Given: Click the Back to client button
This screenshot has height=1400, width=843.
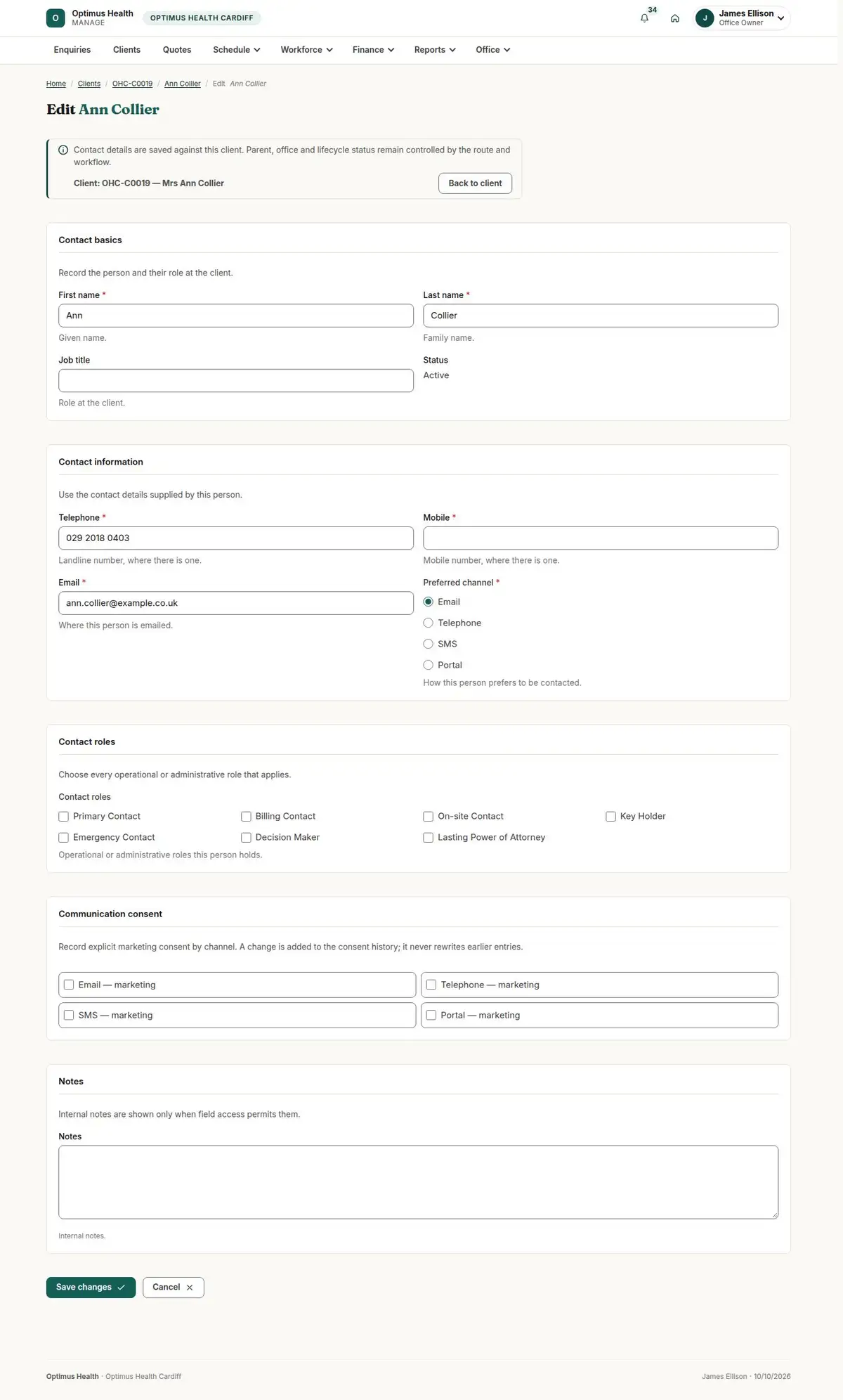Looking at the screenshot, I should coord(475,183).
